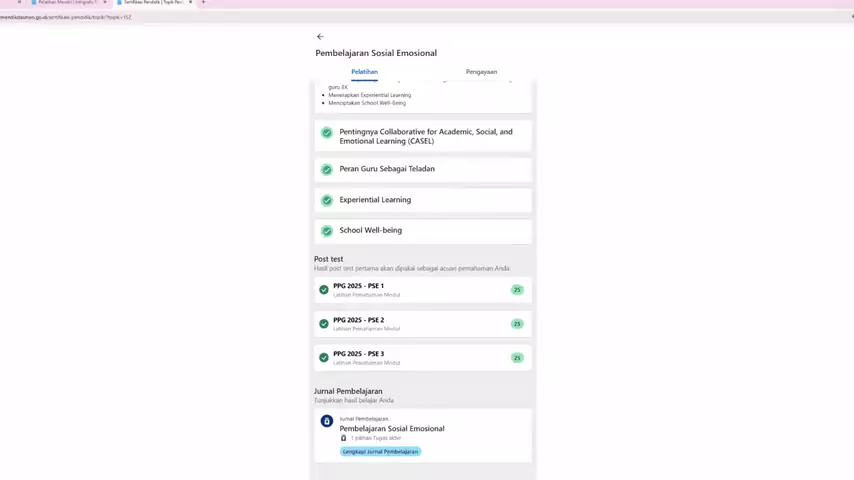Click the blue Jurnal Pembelajaran icon
Viewport: 854px width, 480px height.
(327, 421)
